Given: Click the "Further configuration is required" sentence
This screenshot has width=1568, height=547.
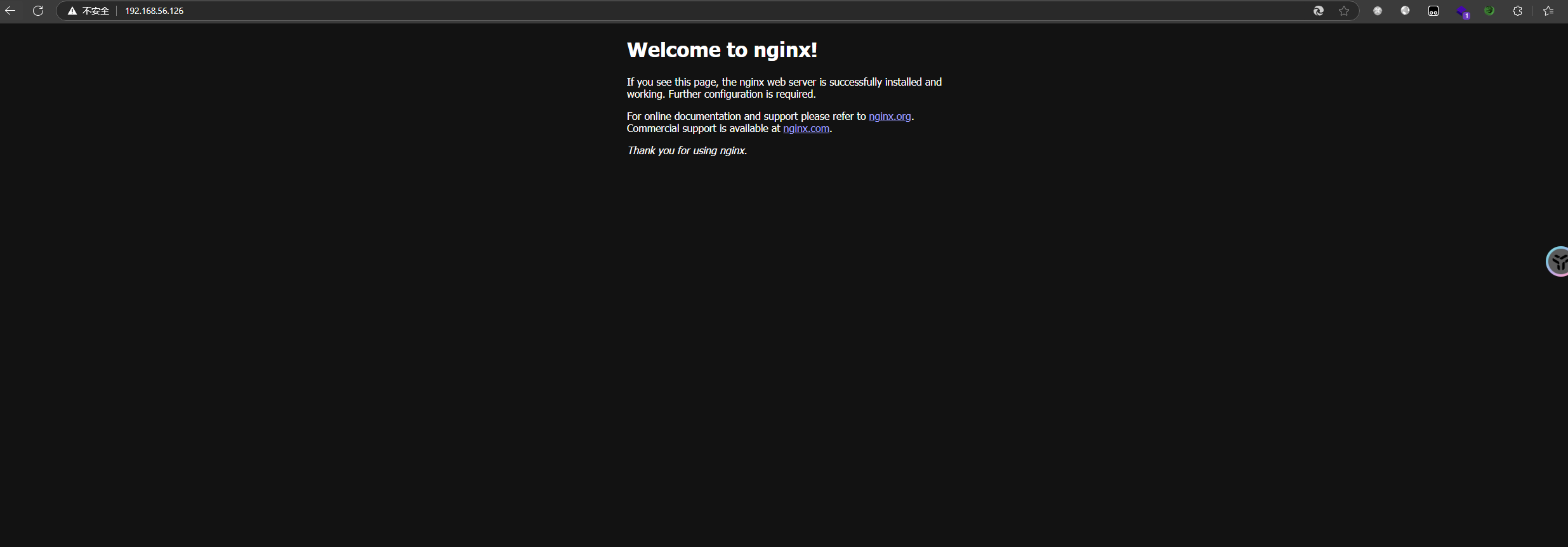Looking at the screenshot, I should click(x=742, y=94).
